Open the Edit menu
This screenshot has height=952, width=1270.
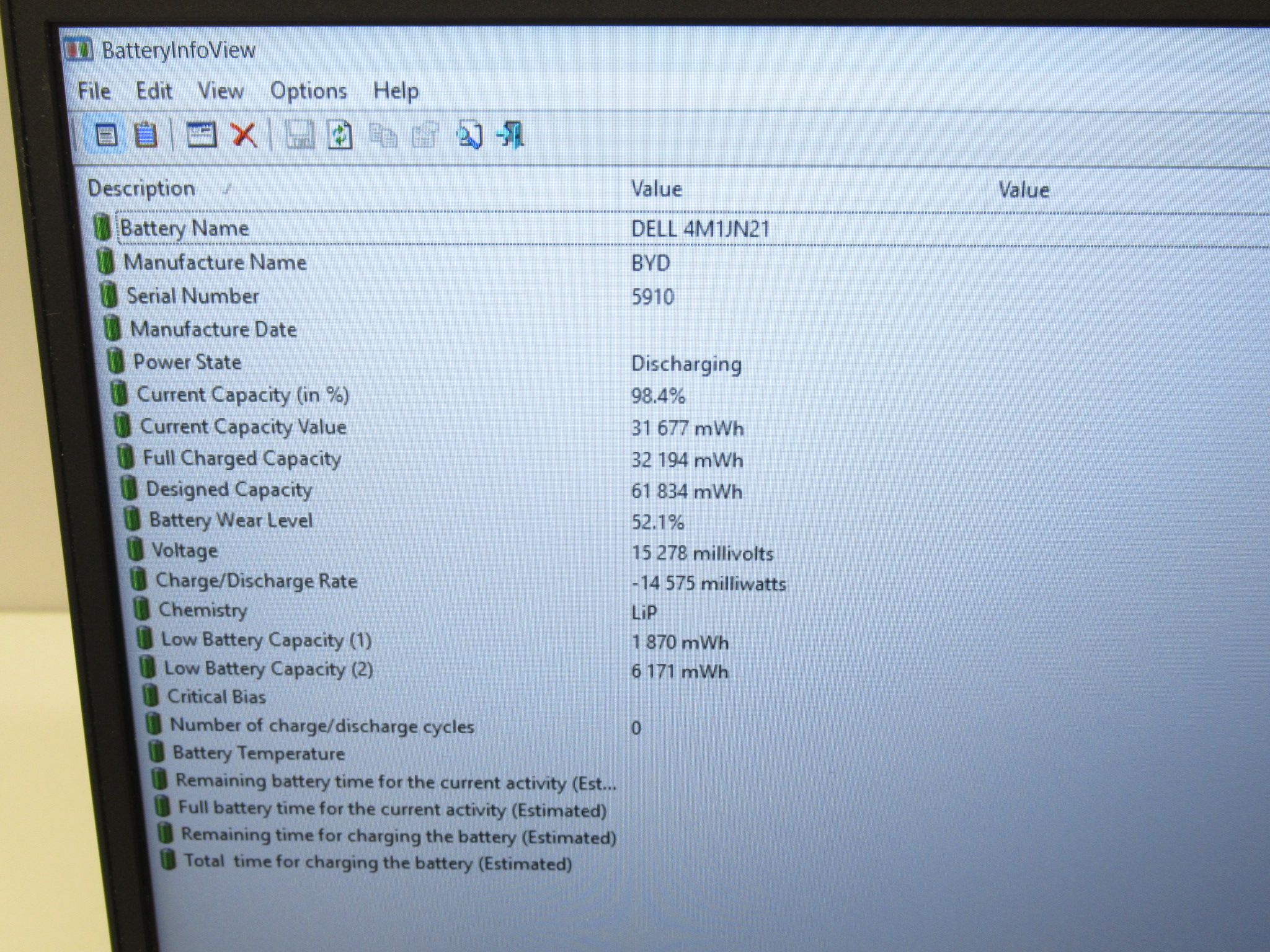click(154, 91)
